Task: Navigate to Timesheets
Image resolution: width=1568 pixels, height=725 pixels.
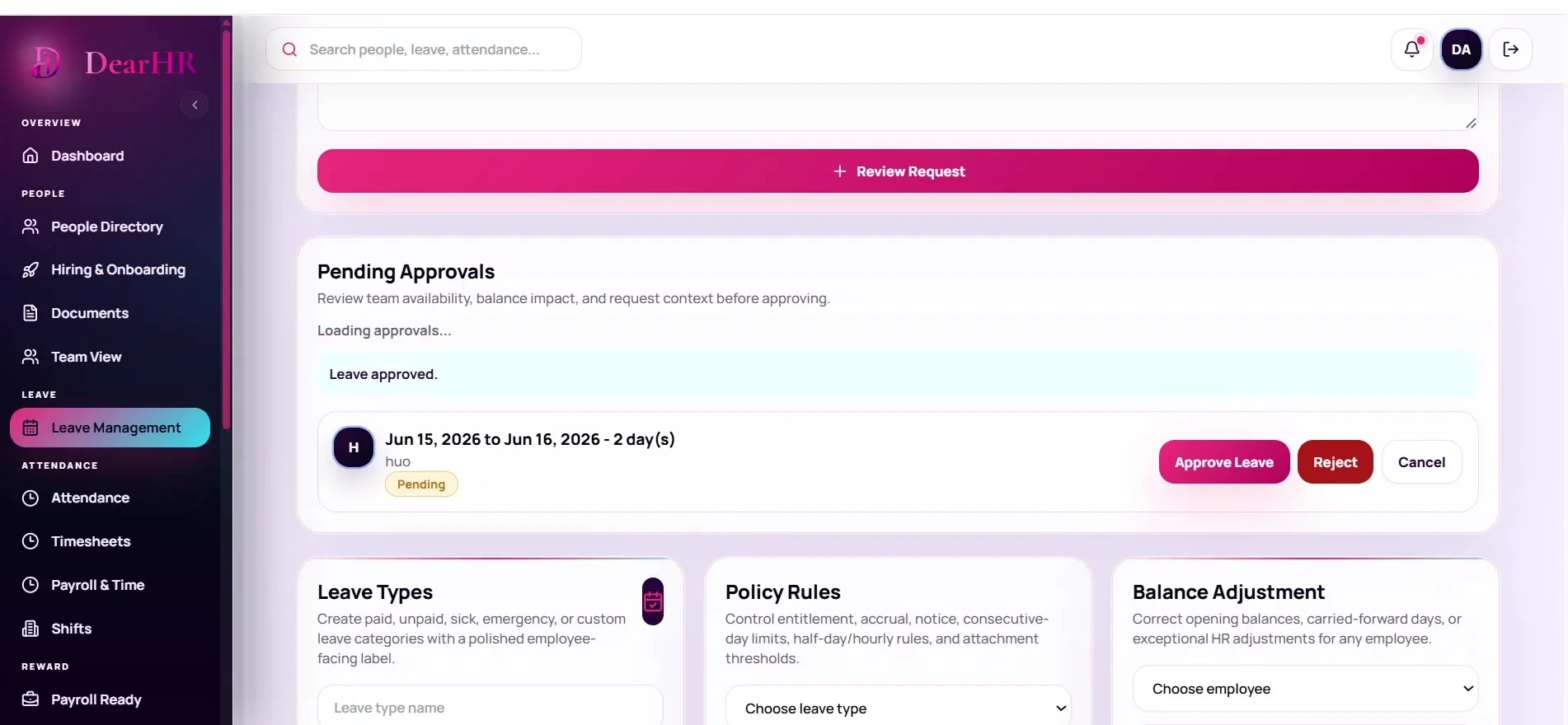Action: click(110, 541)
